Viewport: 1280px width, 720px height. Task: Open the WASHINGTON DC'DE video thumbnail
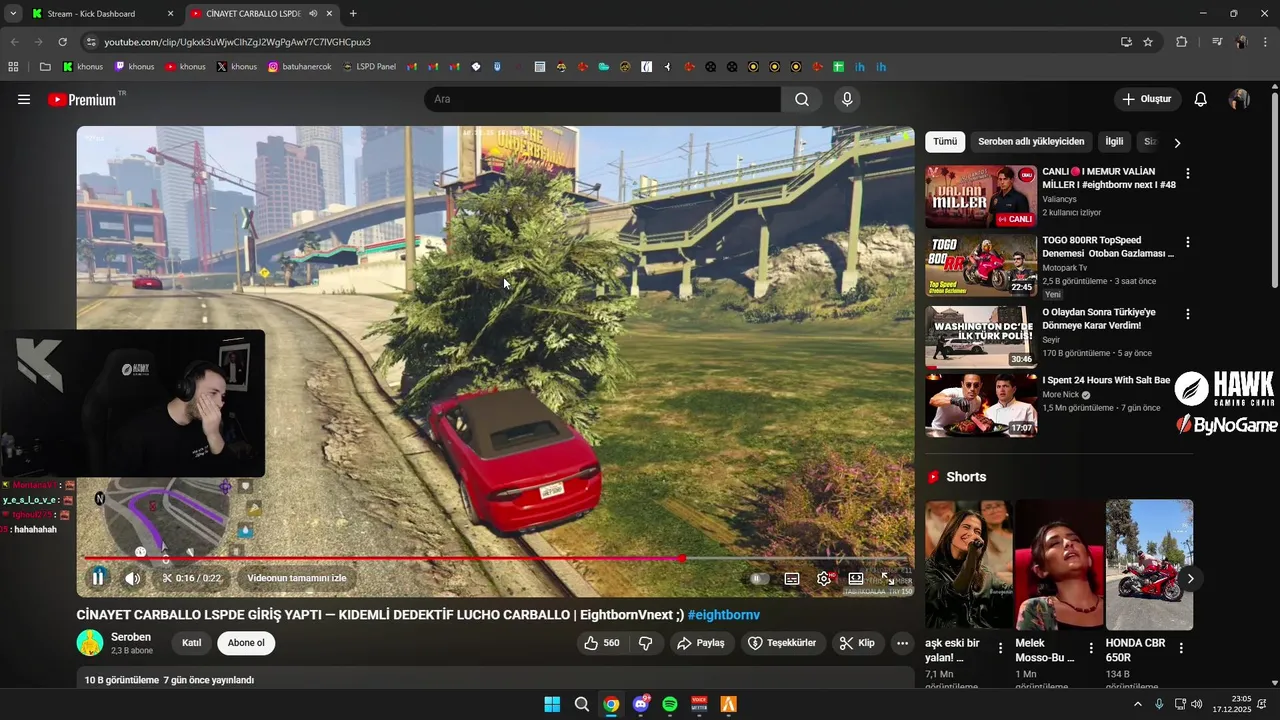[981, 337]
